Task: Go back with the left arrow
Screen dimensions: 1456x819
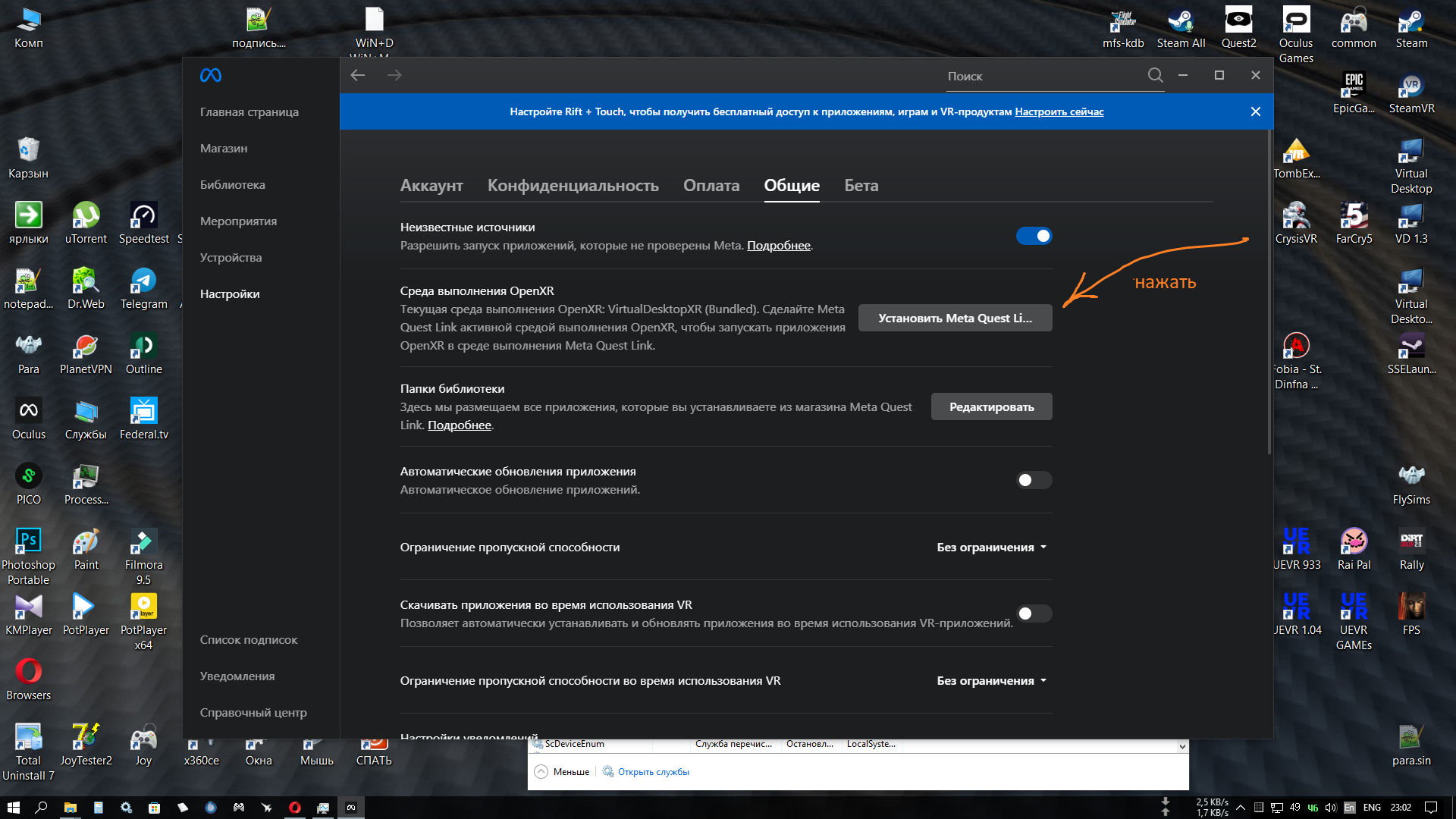Action: [358, 75]
